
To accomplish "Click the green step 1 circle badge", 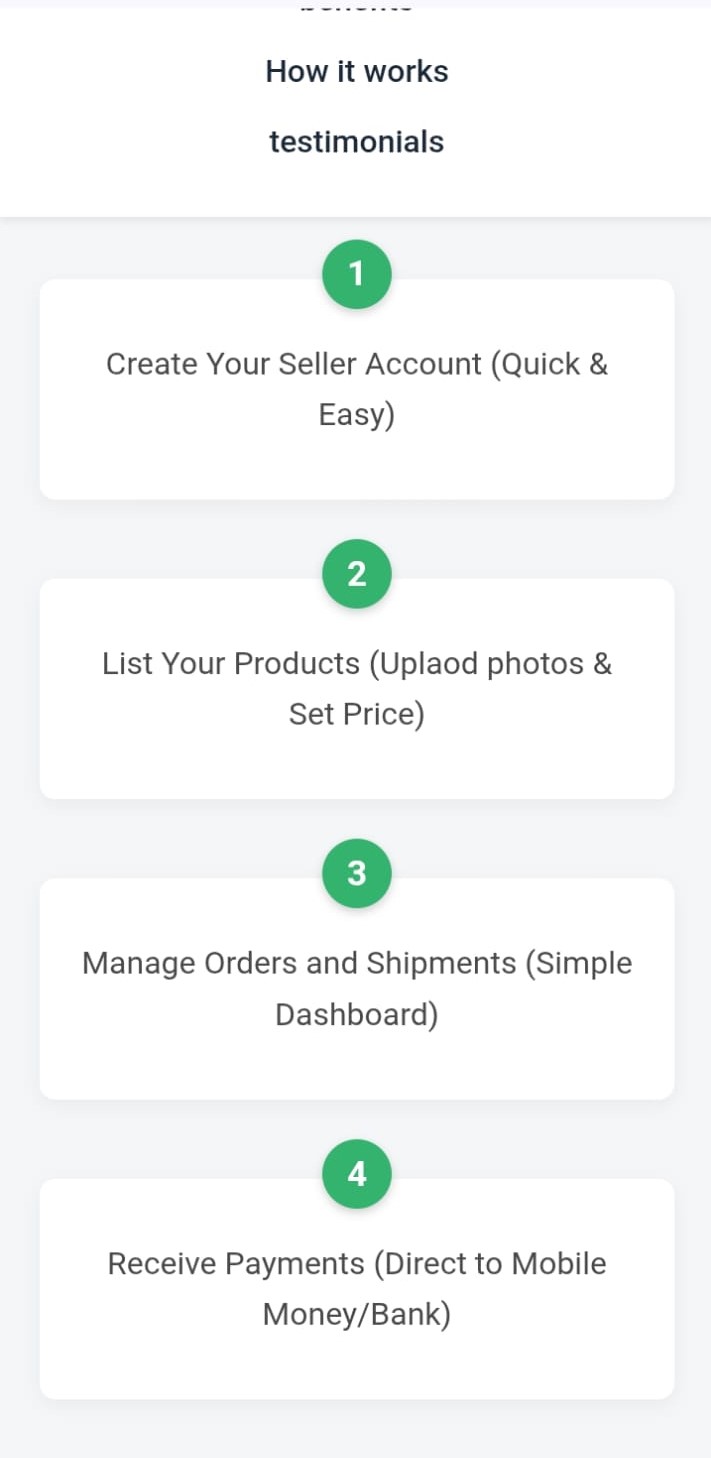I will [356, 274].
